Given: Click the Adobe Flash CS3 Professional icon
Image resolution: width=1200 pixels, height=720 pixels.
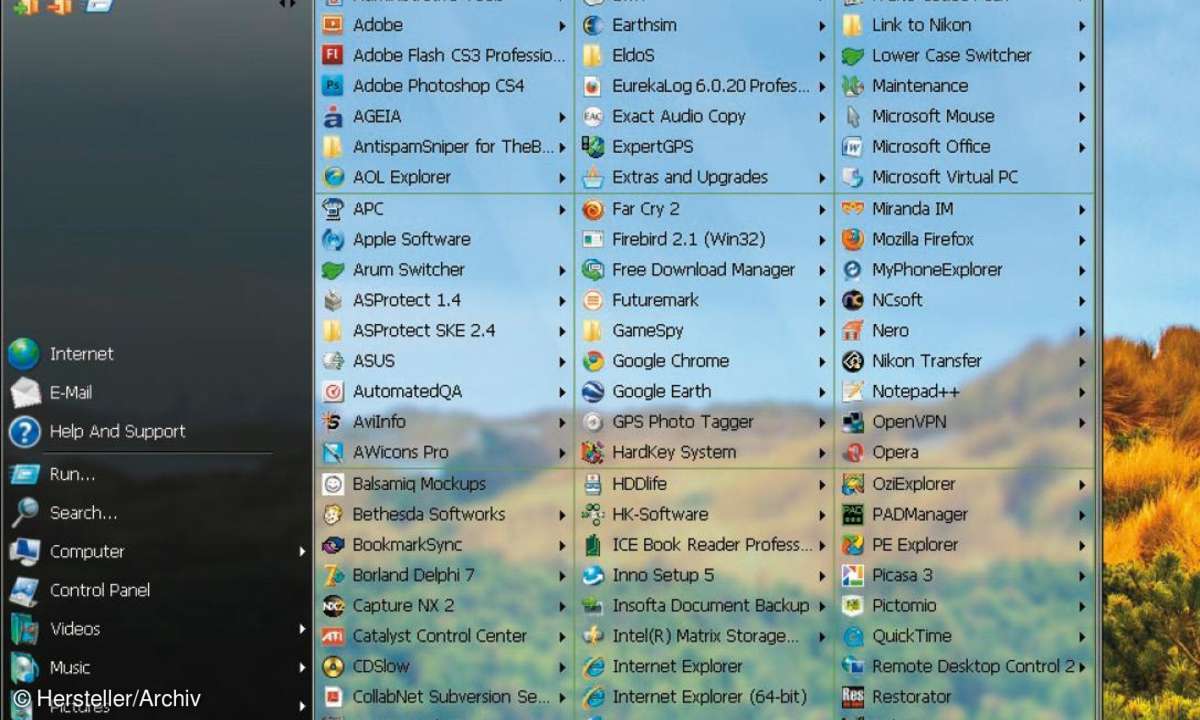Looking at the screenshot, I should pyautogui.click(x=333, y=55).
